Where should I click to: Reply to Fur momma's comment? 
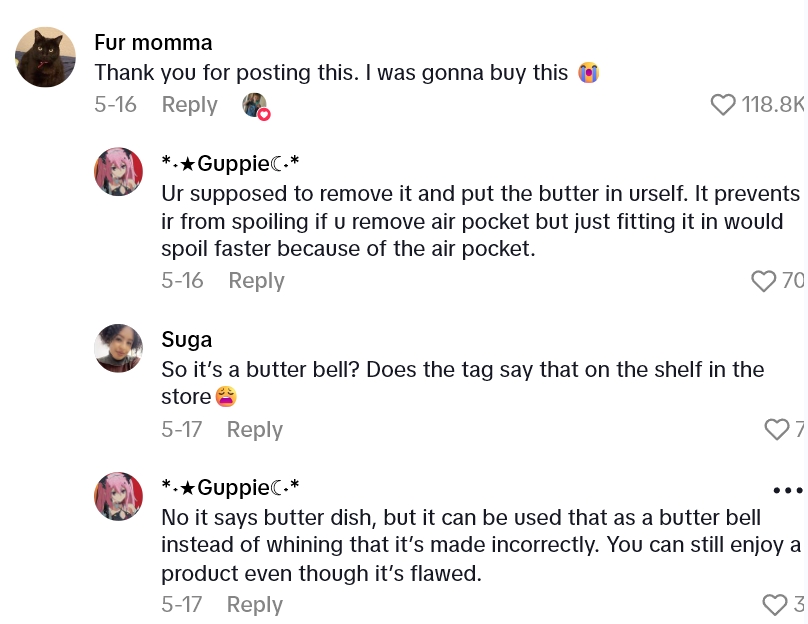pyautogui.click(x=190, y=105)
